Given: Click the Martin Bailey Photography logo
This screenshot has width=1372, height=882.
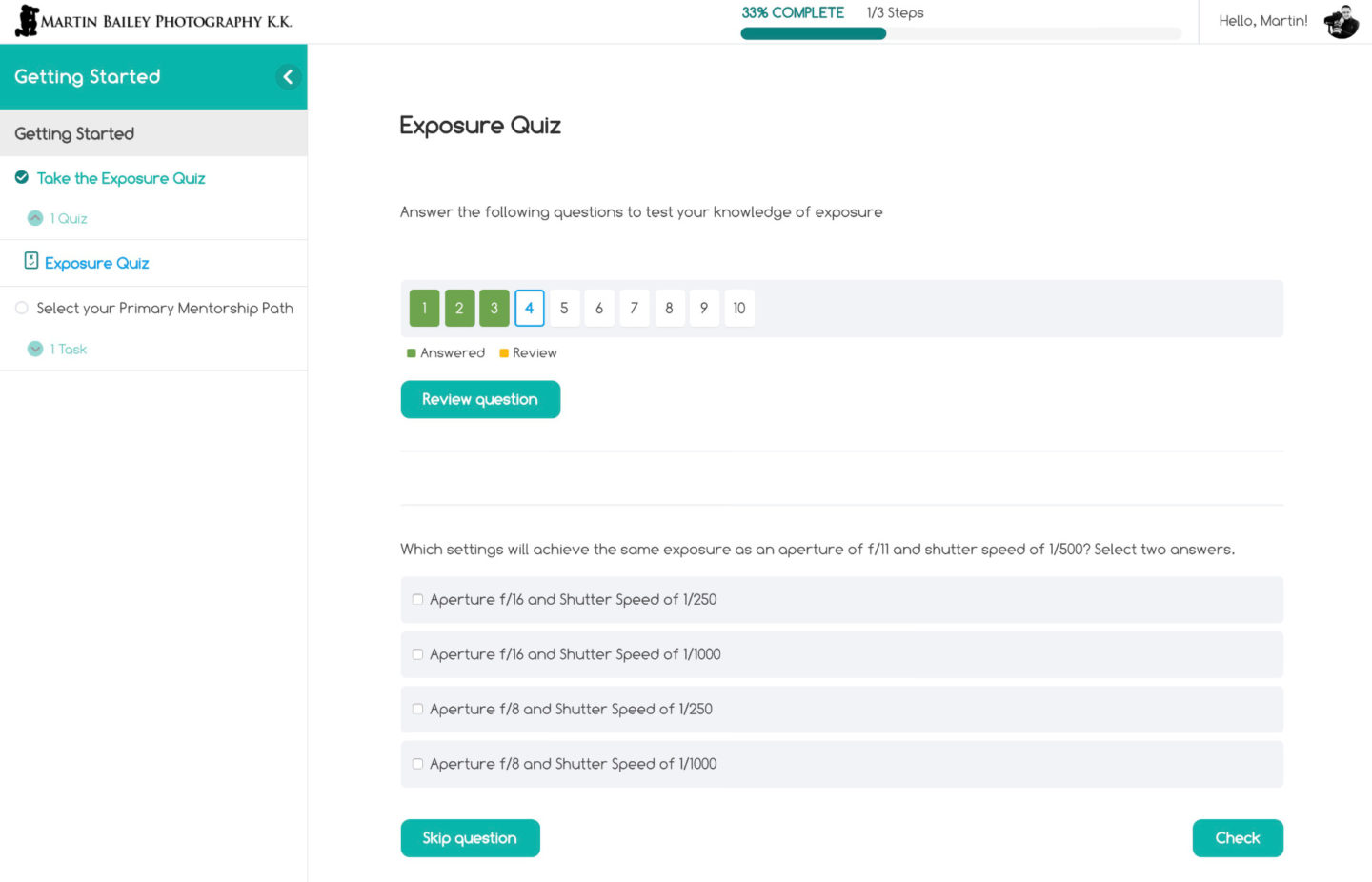Looking at the screenshot, I should click(x=152, y=21).
